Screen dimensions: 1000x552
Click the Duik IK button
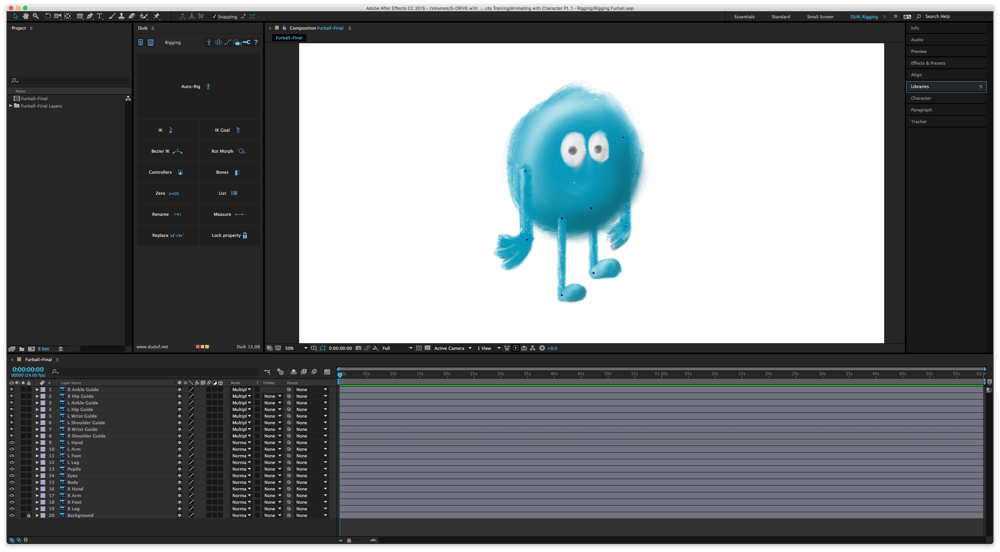[166, 130]
